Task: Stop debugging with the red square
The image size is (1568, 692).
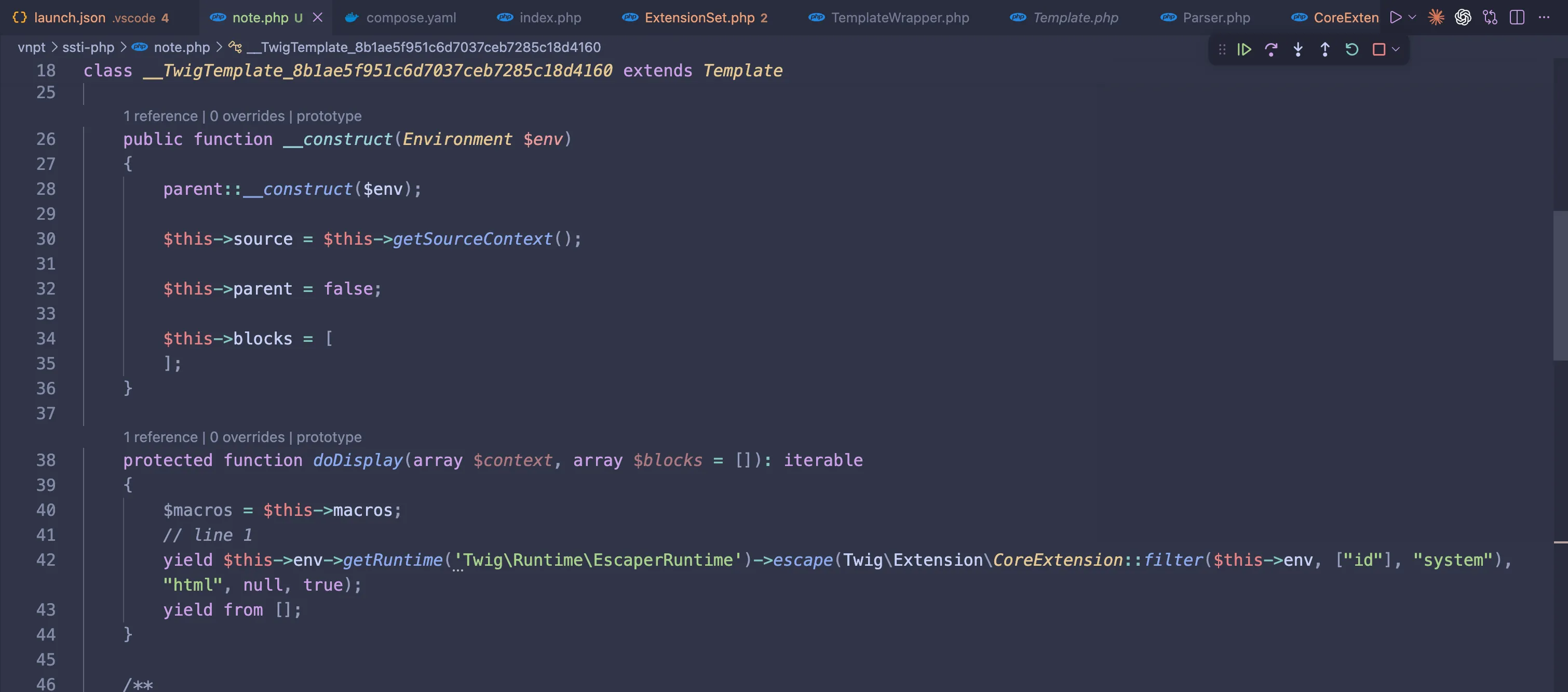Action: click(1378, 49)
